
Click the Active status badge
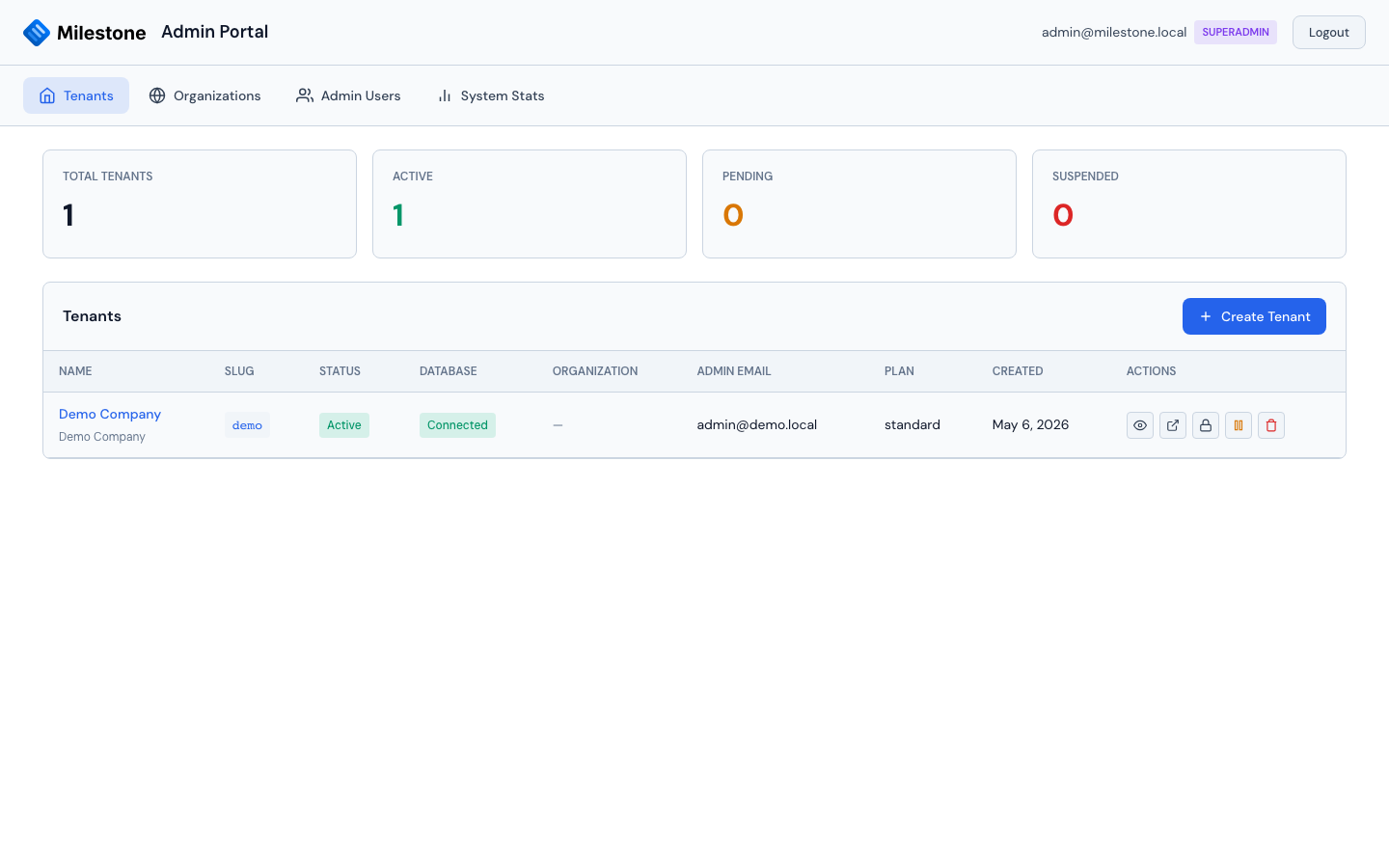[x=344, y=425]
